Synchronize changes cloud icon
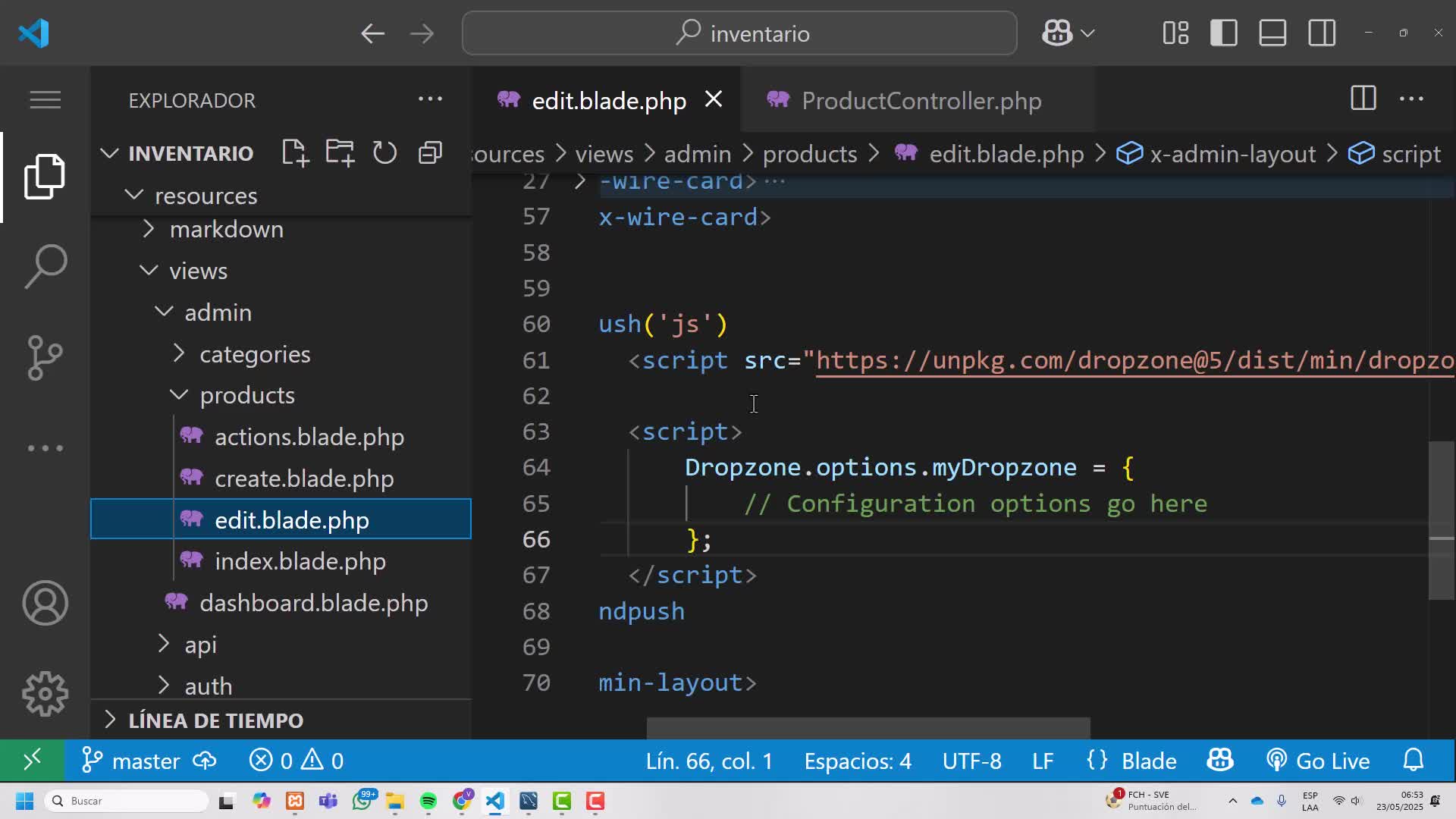This screenshot has width=1456, height=819. click(204, 761)
